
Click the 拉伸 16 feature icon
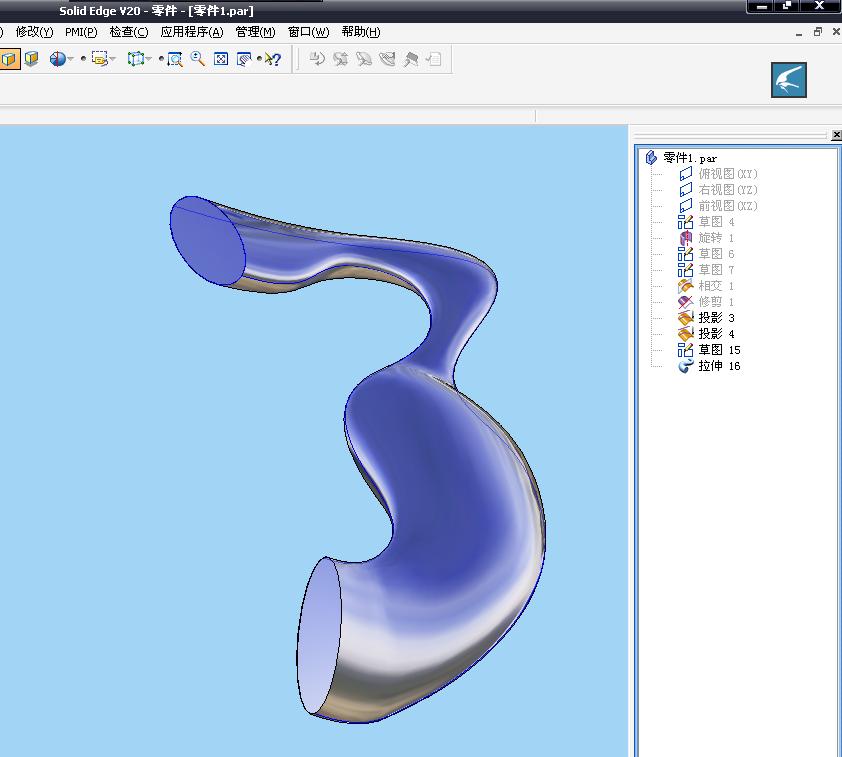tap(686, 366)
